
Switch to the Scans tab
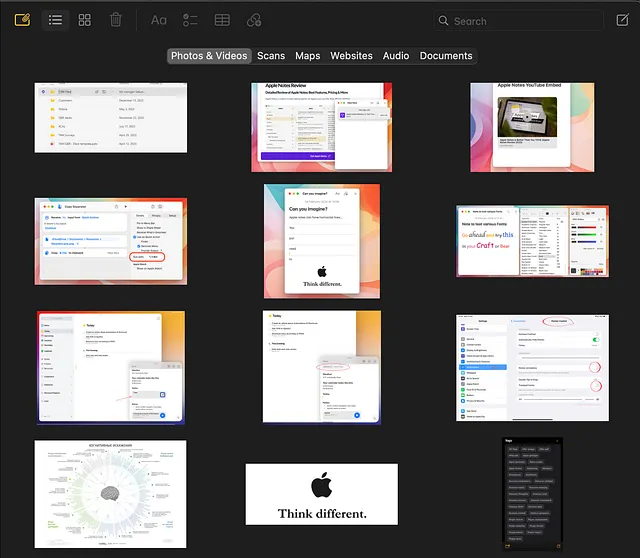click(x=271, y=56)
